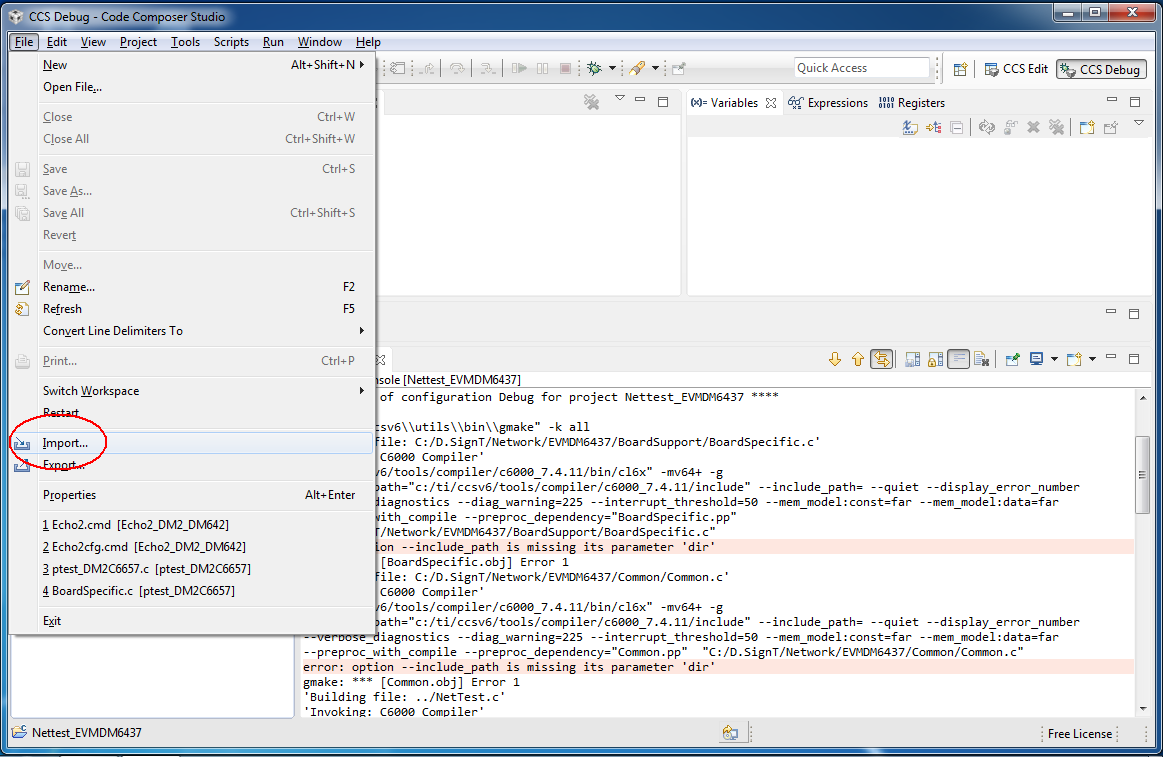Expand the Switch Workspace submenu
Viewport: 1163px width, 757px height.
coord(362,391)
